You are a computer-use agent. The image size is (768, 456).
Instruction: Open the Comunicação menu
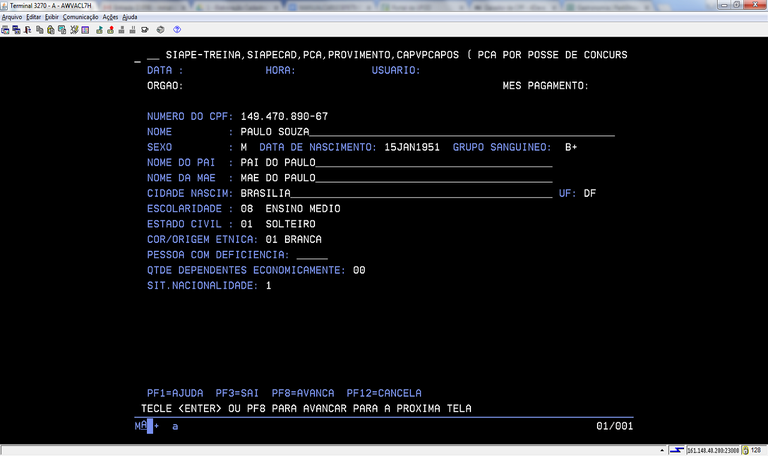tap(80, 17)
